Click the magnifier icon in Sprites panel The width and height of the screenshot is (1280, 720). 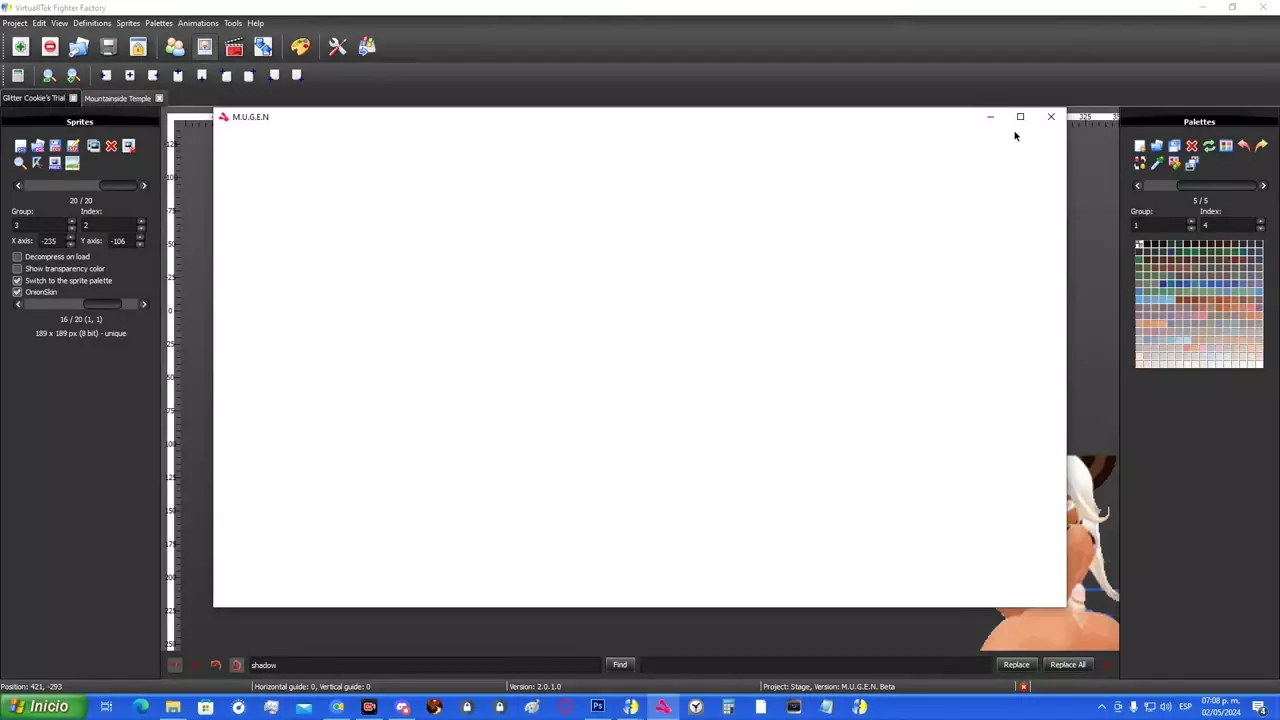pos(20,163)
